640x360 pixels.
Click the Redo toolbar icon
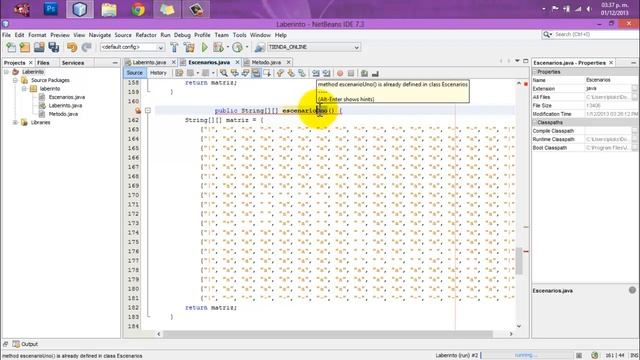click(86, 47)
